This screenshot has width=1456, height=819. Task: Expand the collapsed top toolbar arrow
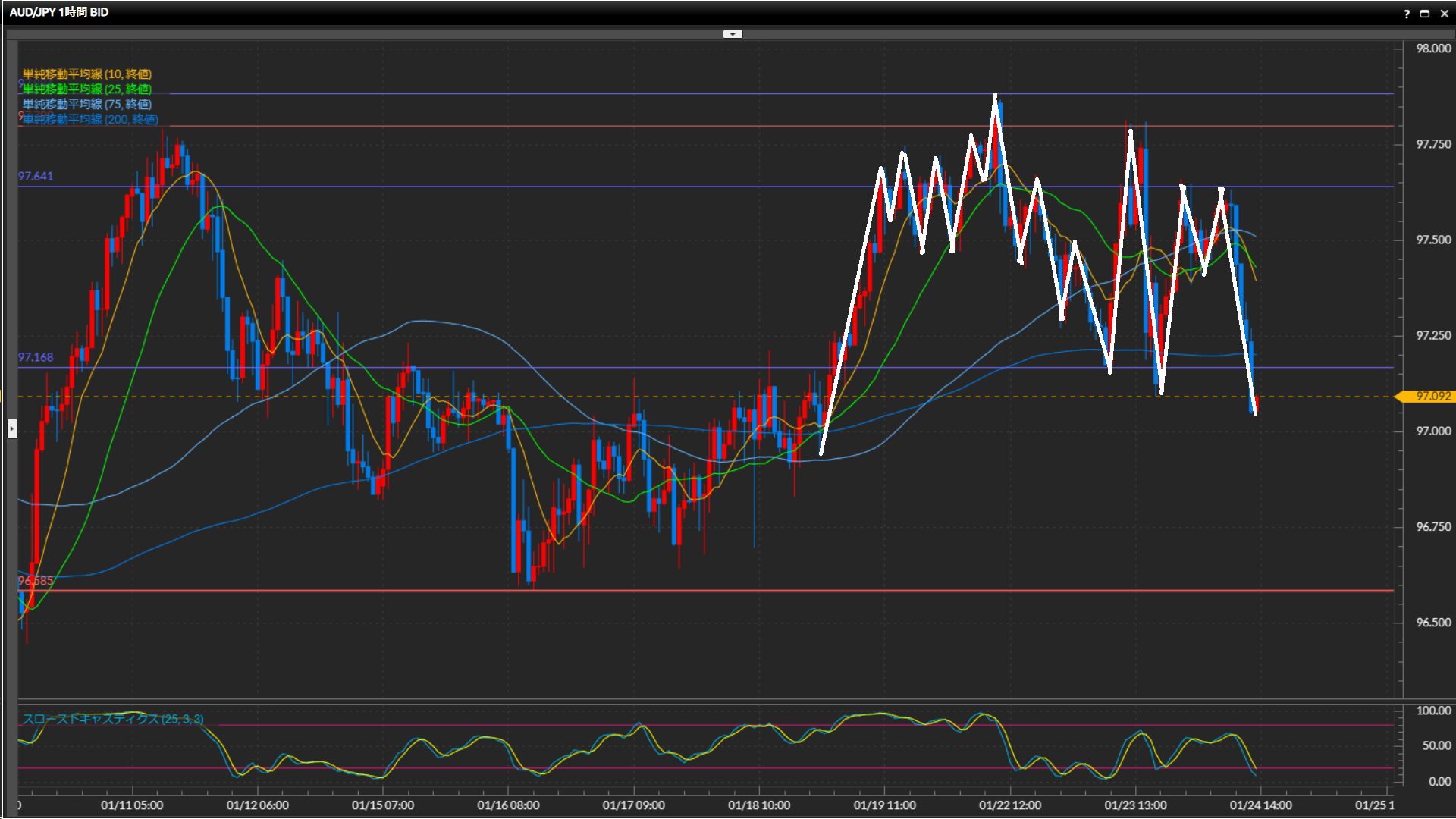(733, 34)
